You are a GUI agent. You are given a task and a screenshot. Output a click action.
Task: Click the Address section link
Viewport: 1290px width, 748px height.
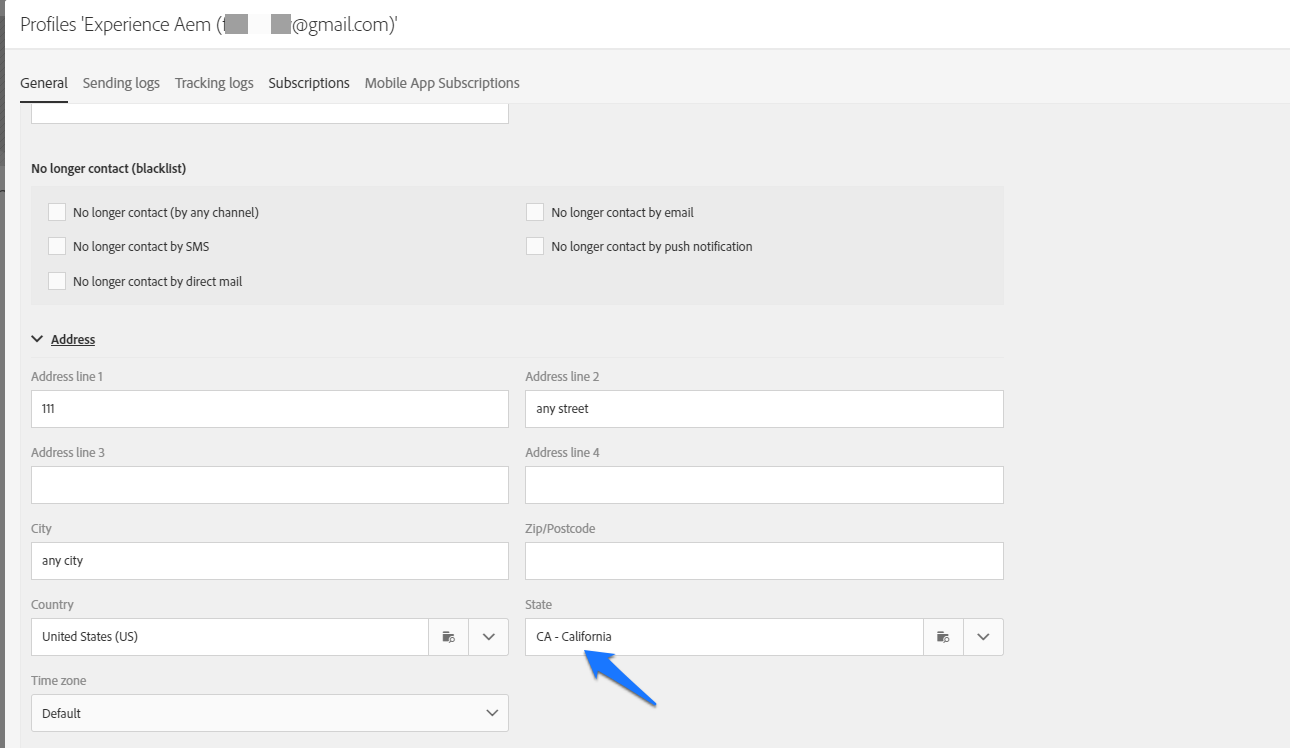click(x=72, y=338)
